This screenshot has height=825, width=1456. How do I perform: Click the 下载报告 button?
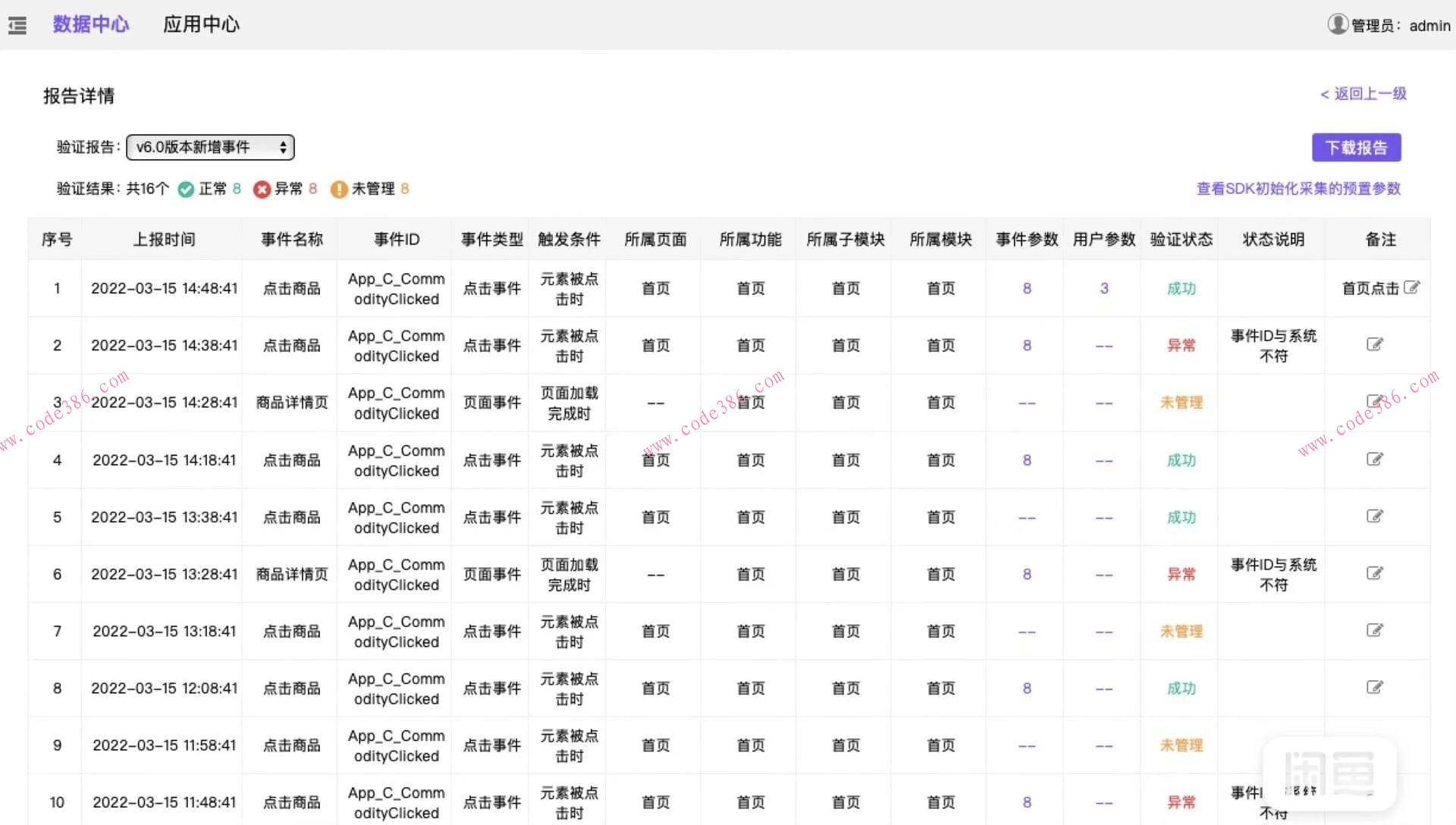pyautogui.click(x=1356, y=147)
